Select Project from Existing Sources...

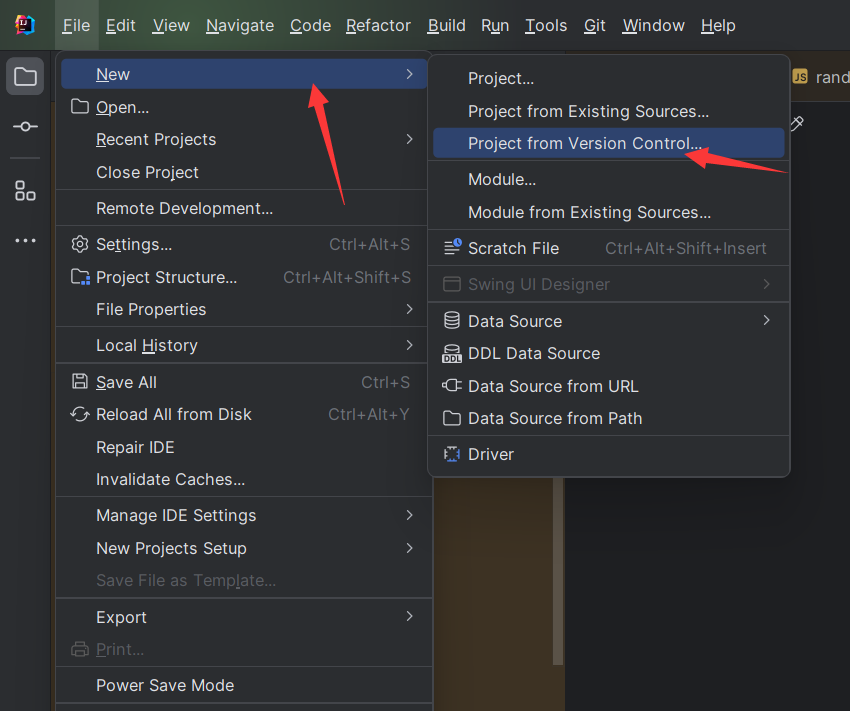point(609,111)
